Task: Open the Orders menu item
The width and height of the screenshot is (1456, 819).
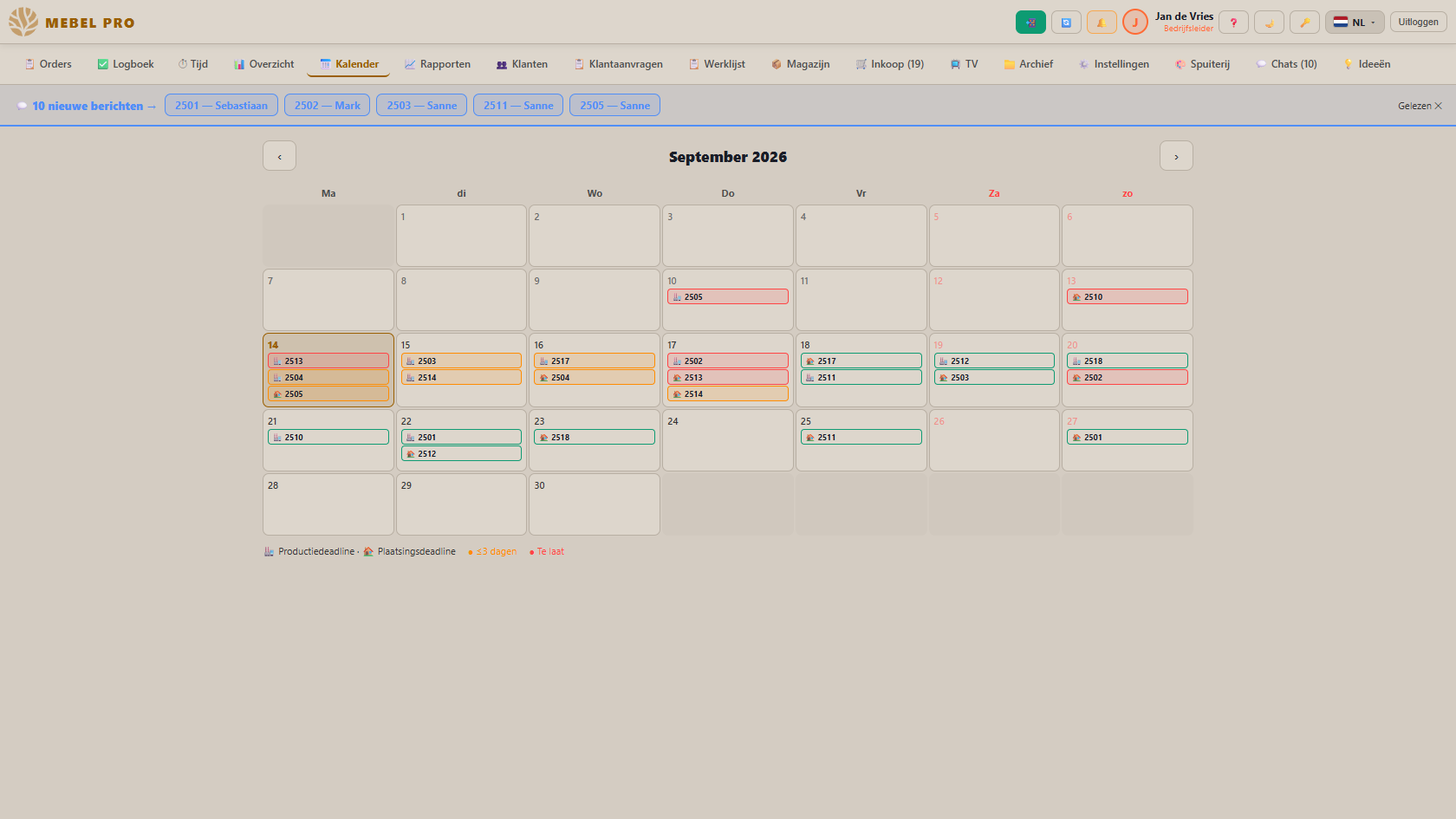Action: 49,64
